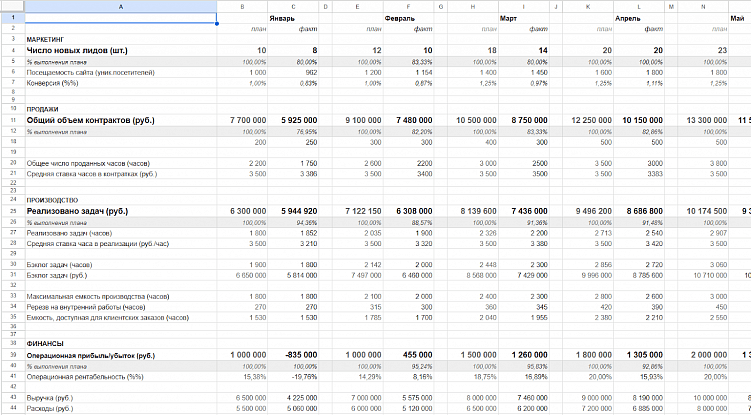
Task: Click the value 10 150 000
Action: click(642, 120)
